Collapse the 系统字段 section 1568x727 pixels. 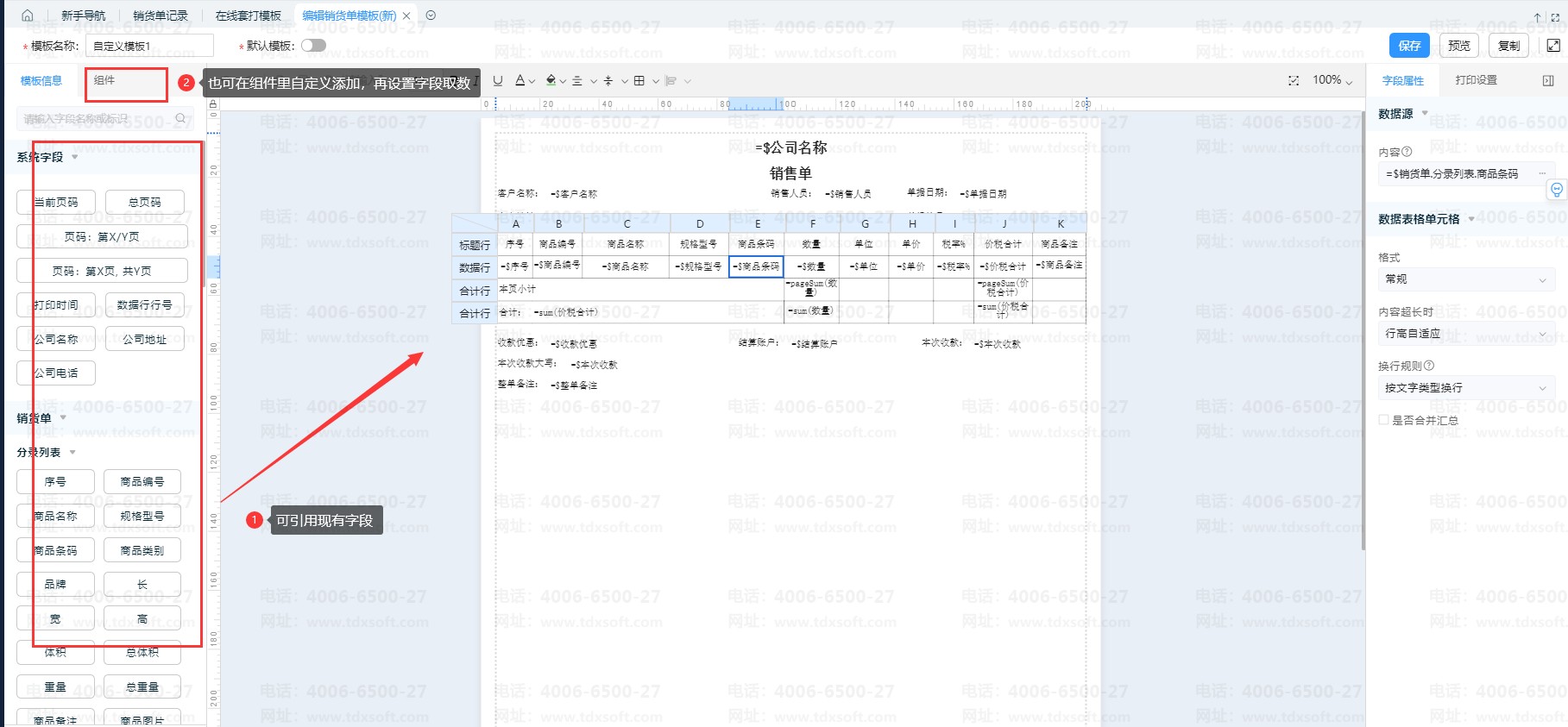(75, 157)
